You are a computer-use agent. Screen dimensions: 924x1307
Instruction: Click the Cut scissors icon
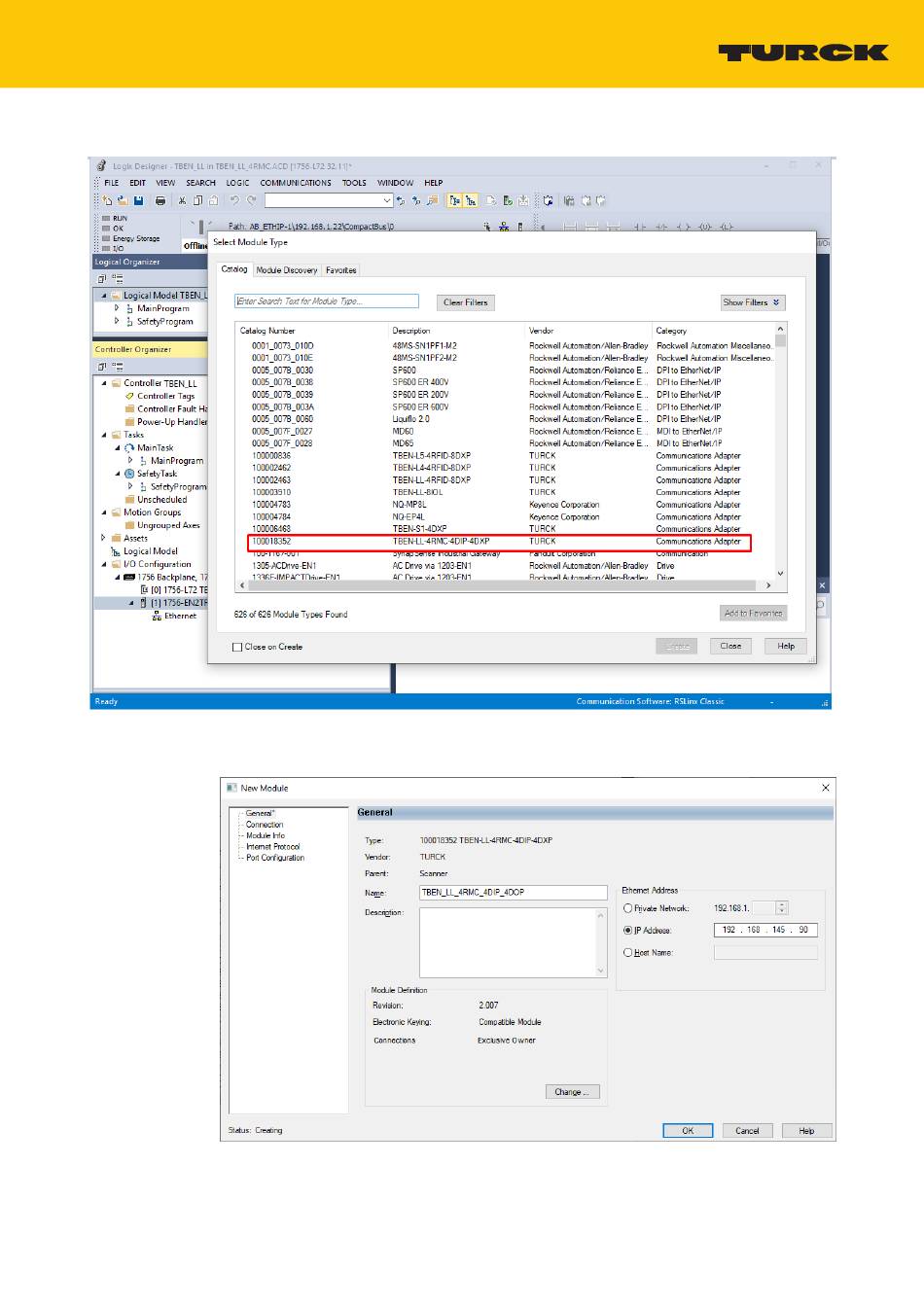tap(182, 200)
